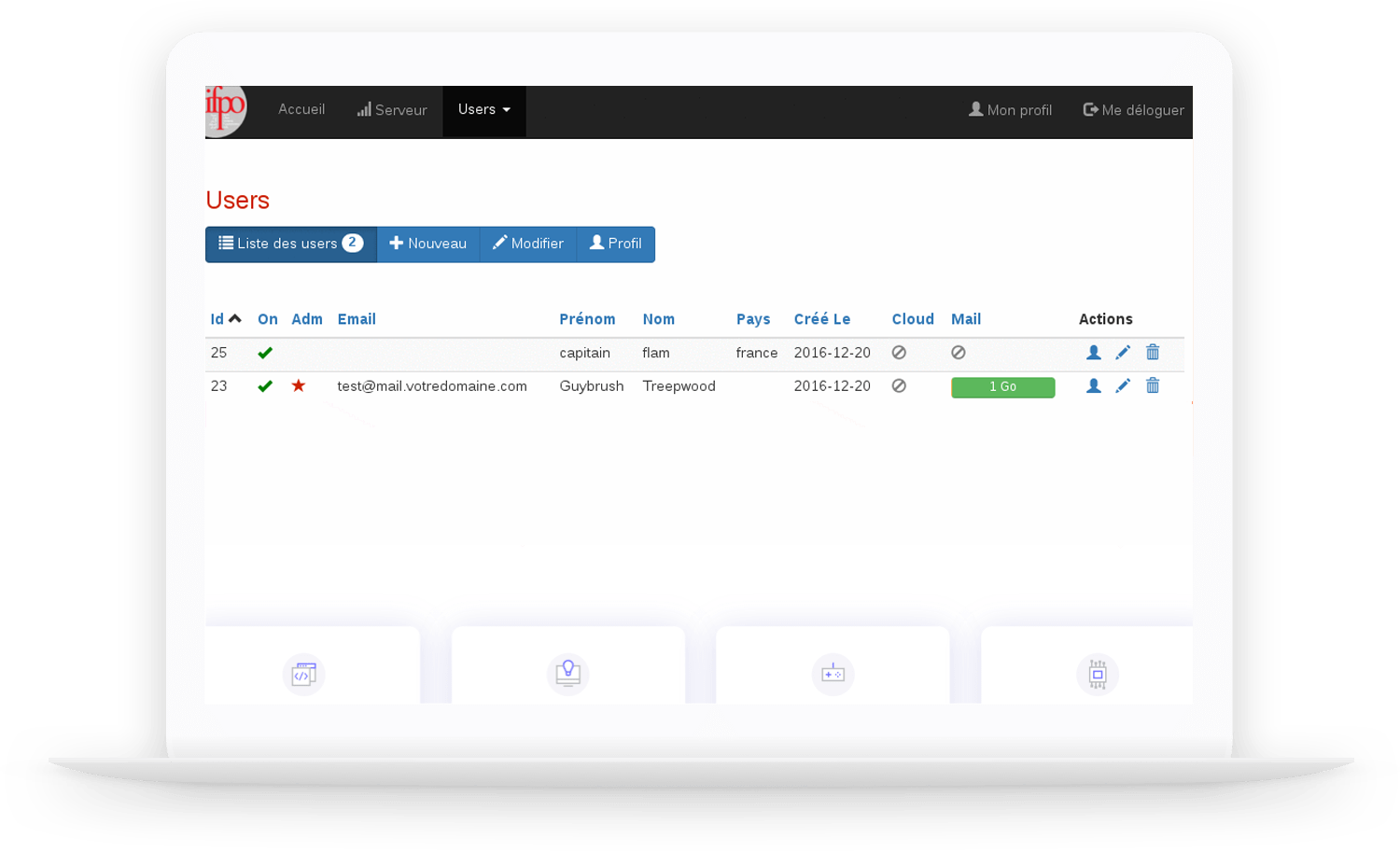The height and width of the screenshot is (852, 1400).
Task: Click the chip processor card icon
Action: [1098, 674]
